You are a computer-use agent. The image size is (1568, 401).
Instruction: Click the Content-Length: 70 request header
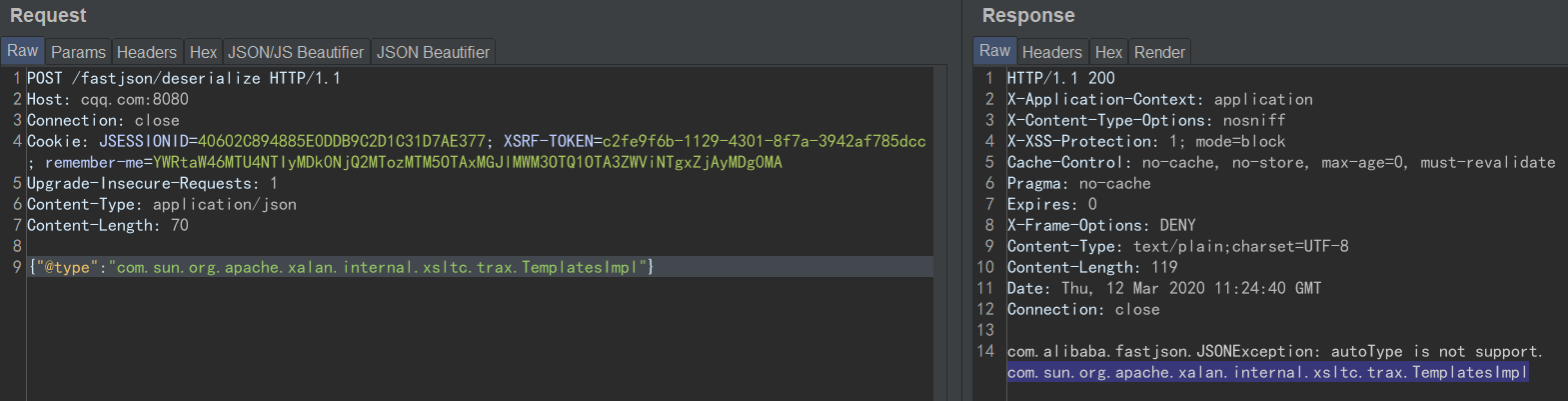108,225
